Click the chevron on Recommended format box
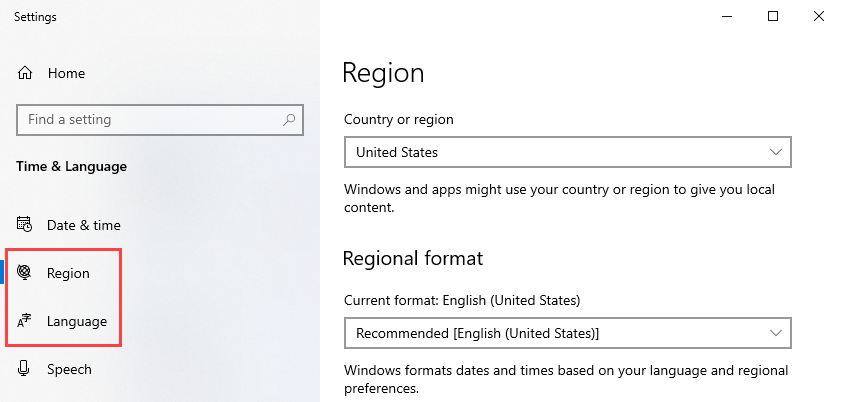 coord(776,332)
